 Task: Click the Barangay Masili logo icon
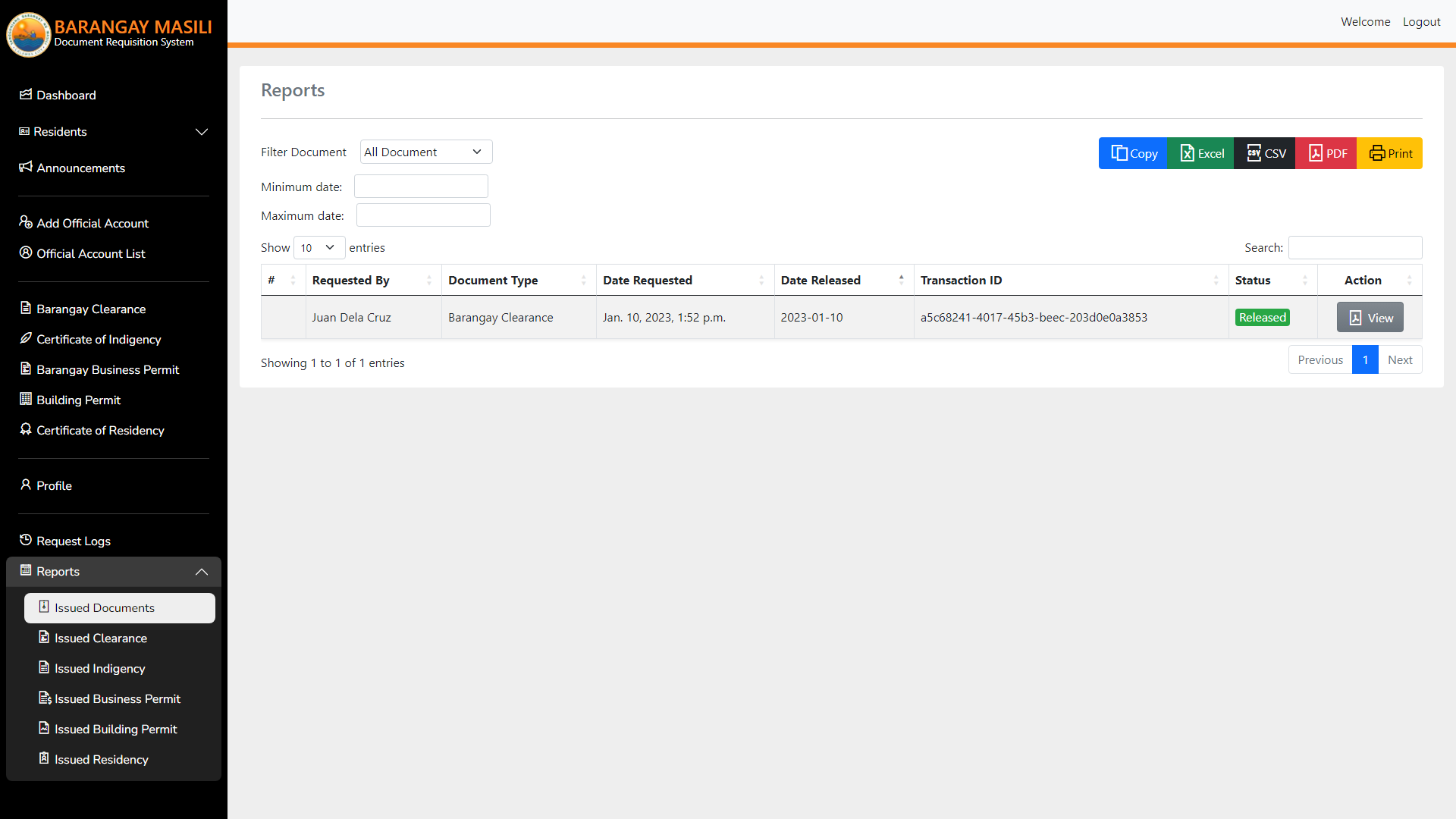28,34
